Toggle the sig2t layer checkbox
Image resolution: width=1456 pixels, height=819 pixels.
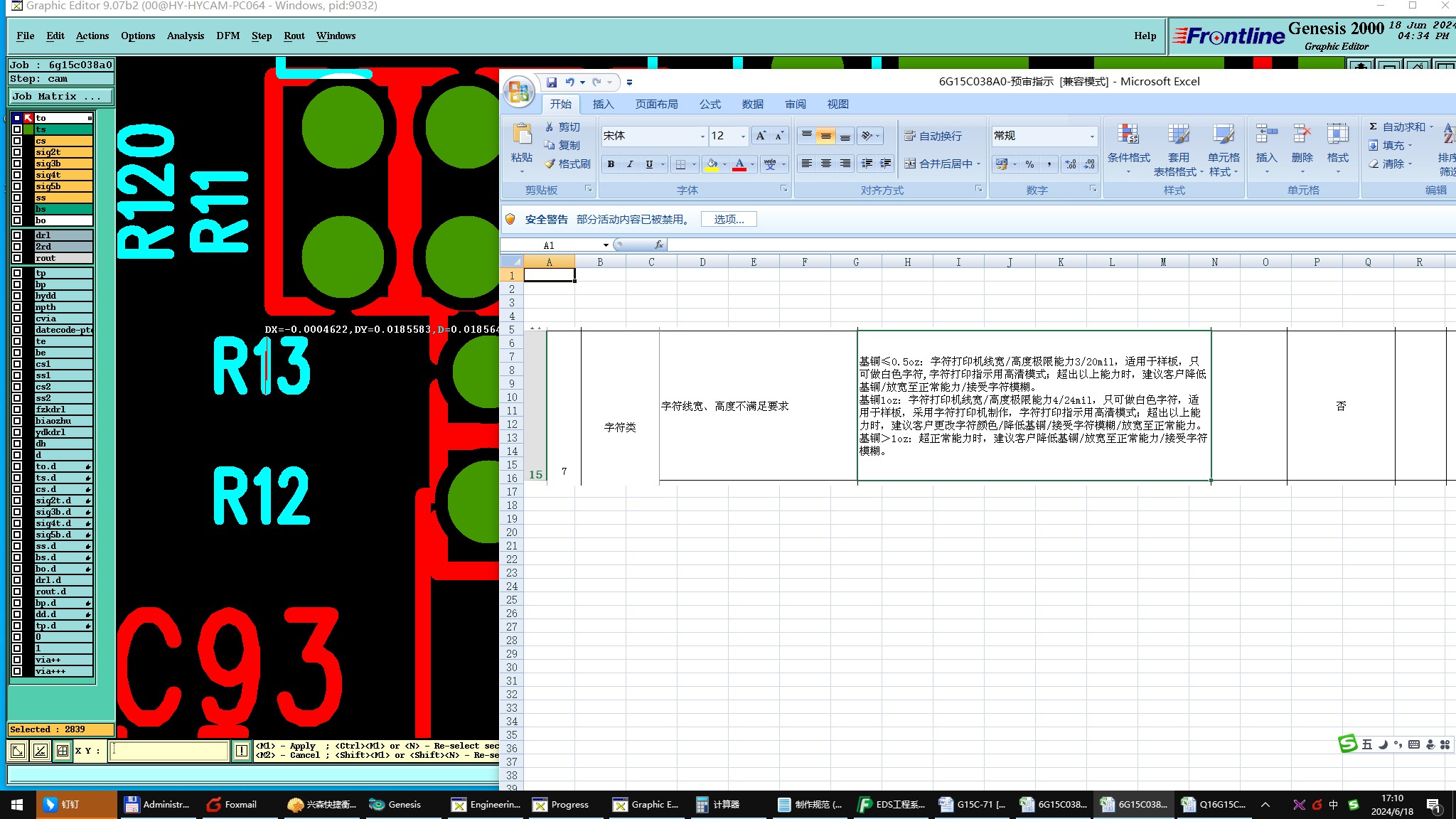pos(17,152)
